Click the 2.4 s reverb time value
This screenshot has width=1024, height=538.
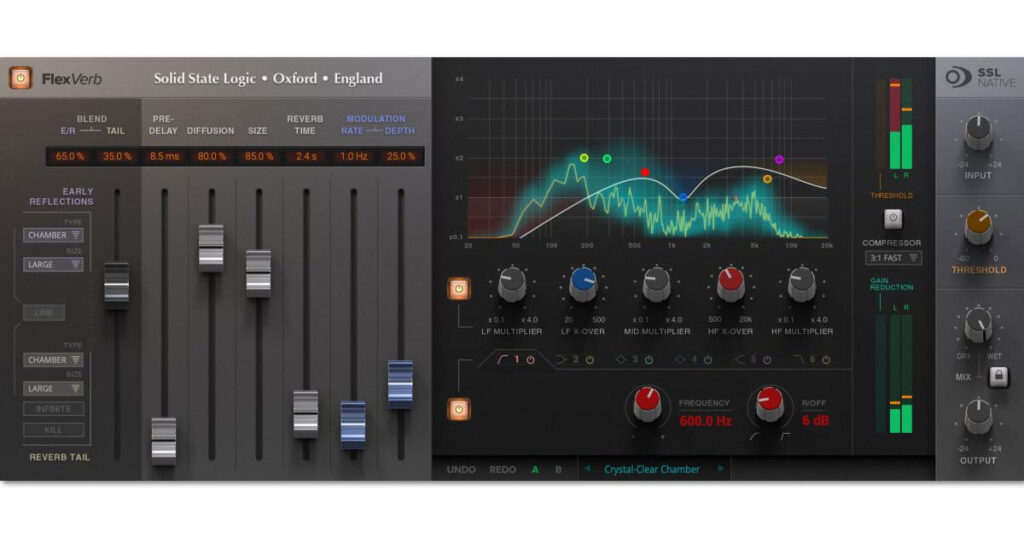pos(306,156)
